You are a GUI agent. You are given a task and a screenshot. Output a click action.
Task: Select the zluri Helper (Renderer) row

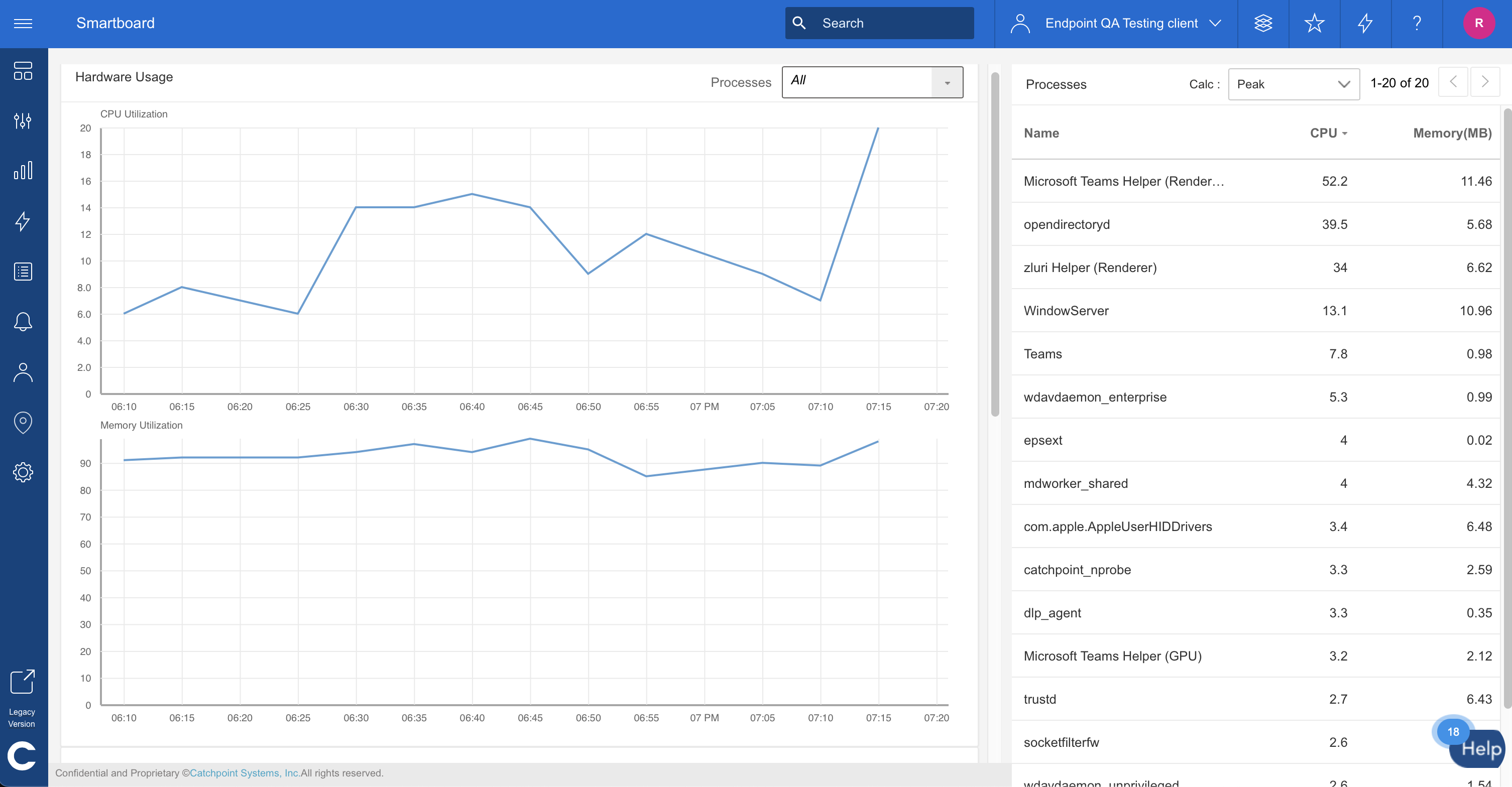(1256, 267)
